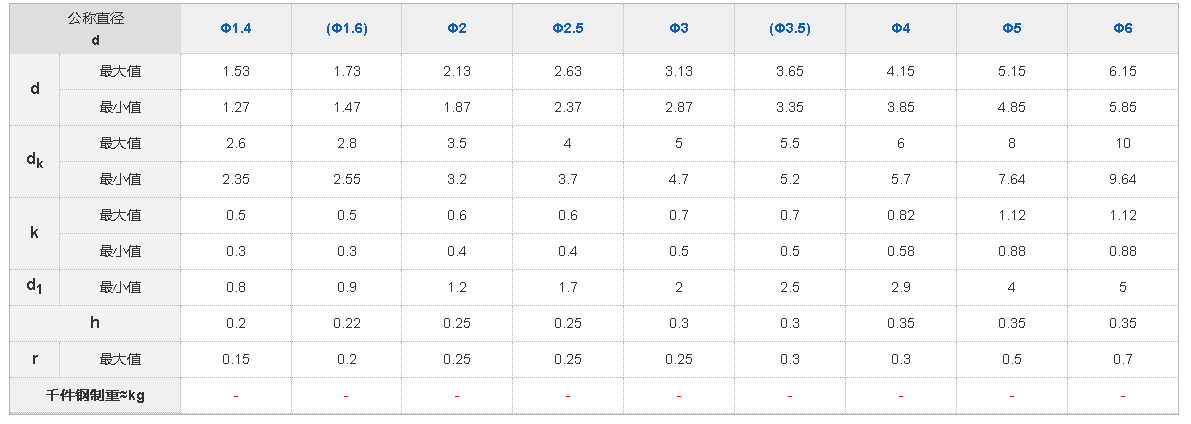The image size is (1191, 424).
Task: Click the Φ6 column header link
Action: 1123,28
